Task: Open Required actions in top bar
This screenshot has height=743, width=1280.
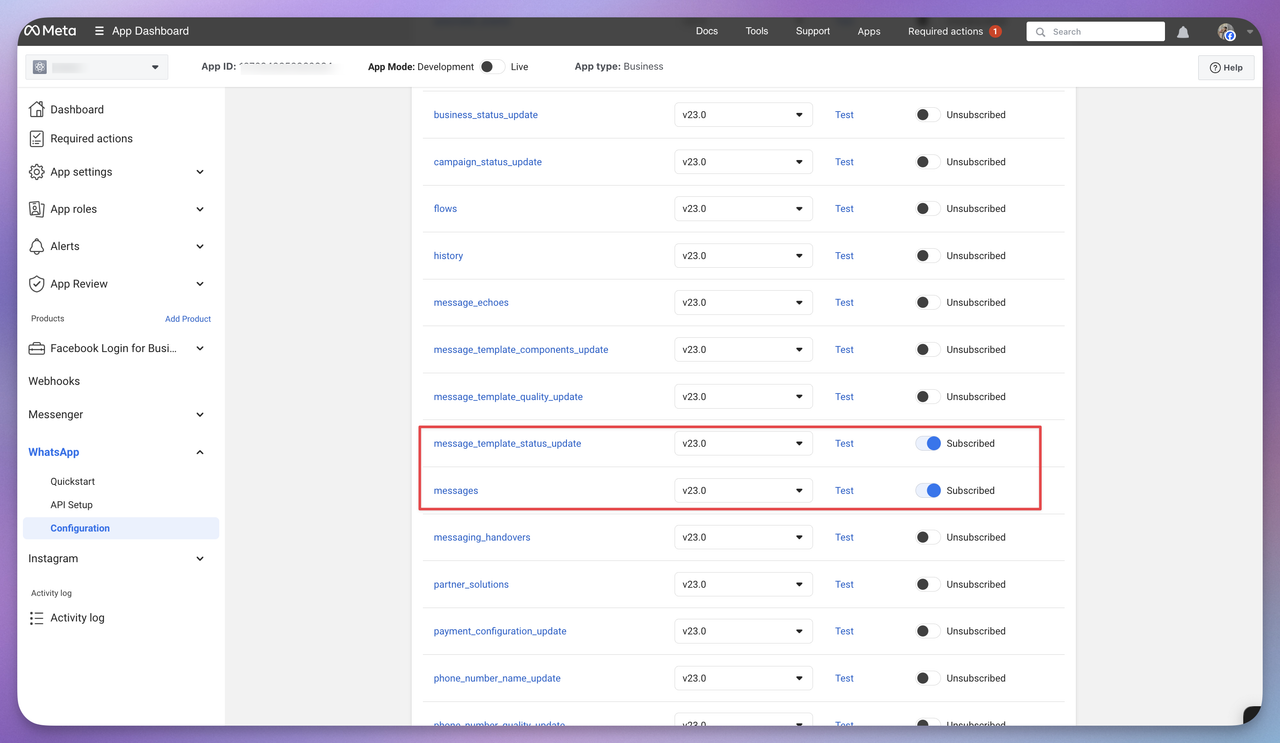Action: (945, 31)
